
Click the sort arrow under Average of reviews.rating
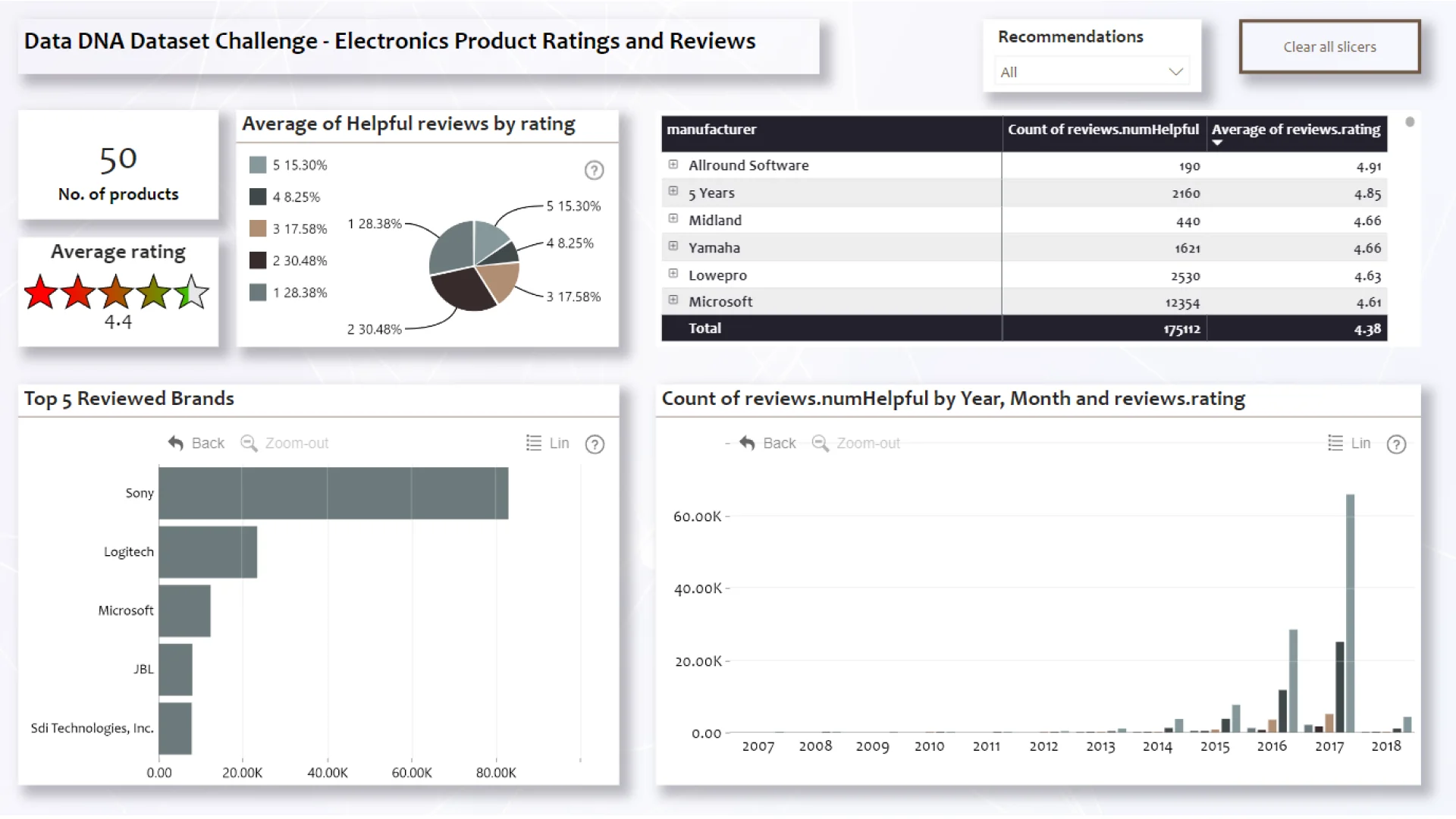1217,143
